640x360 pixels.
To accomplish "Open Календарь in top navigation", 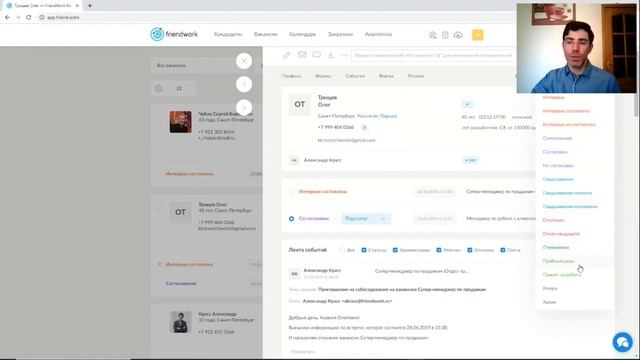I will 302,34.
